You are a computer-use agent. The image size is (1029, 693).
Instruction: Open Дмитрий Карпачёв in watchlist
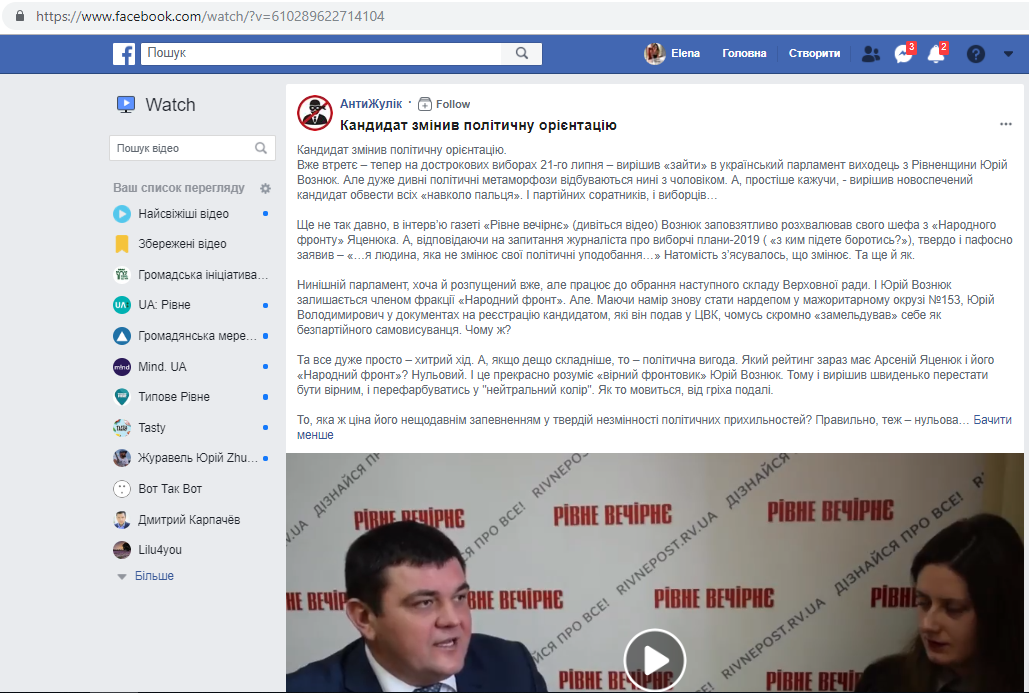pyautogui.click(x=189, y=520)
